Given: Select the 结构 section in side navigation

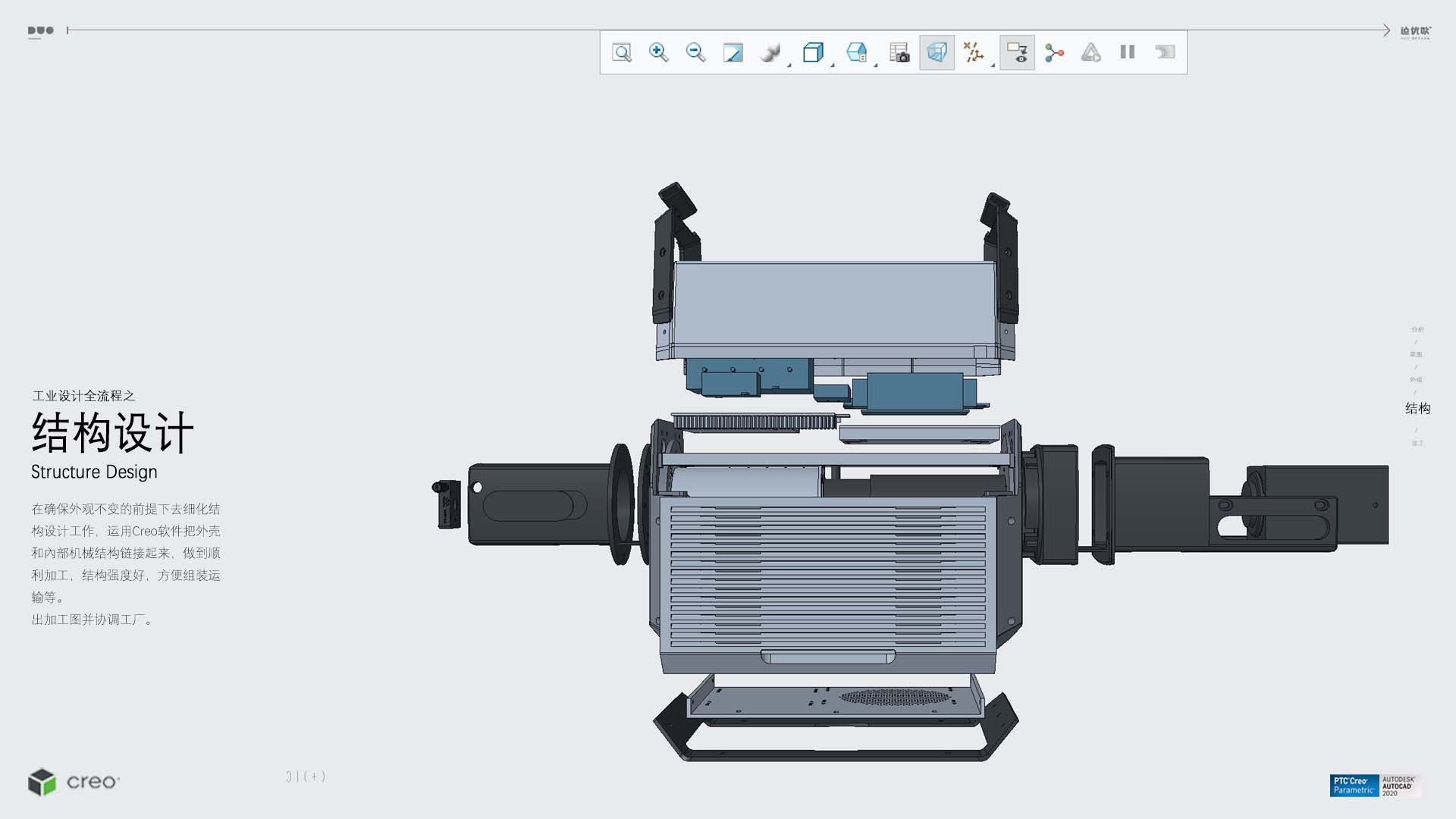Looking at the screenshot, I should click(x=1417, y=409).
